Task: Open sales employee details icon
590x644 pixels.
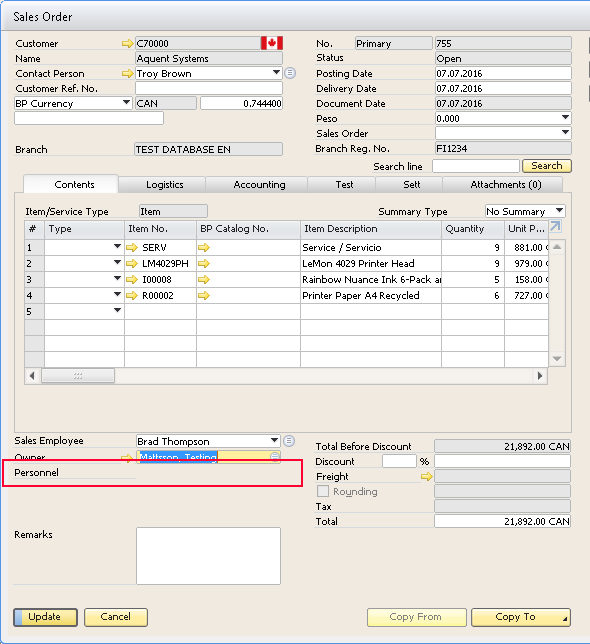Action: [289, 441]
